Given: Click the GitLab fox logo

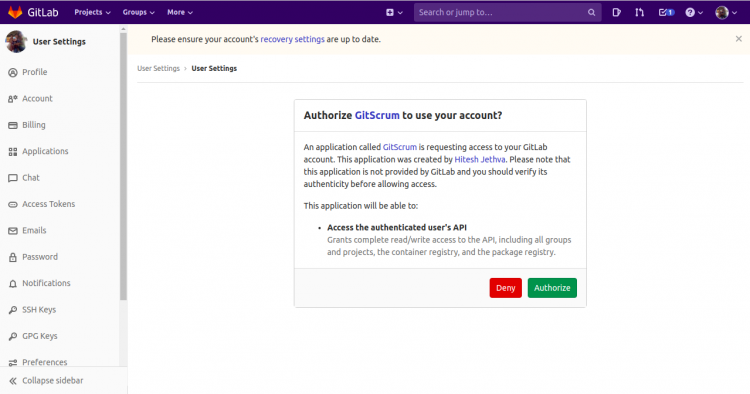Looking at the screenshot, I should click(x=15, y=12).
